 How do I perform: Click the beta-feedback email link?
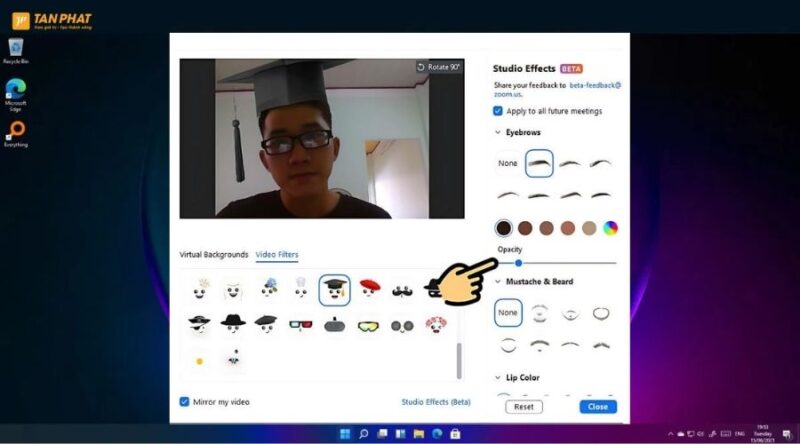point(595,85)
